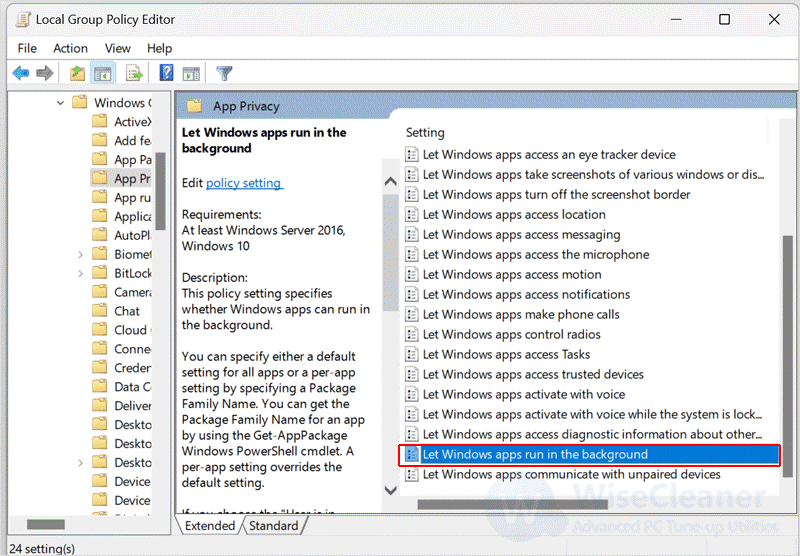This screenshot has height=556, width=800.
Task: Click the Forward arrow toolbar icon
Action: [x=44, y=73]
